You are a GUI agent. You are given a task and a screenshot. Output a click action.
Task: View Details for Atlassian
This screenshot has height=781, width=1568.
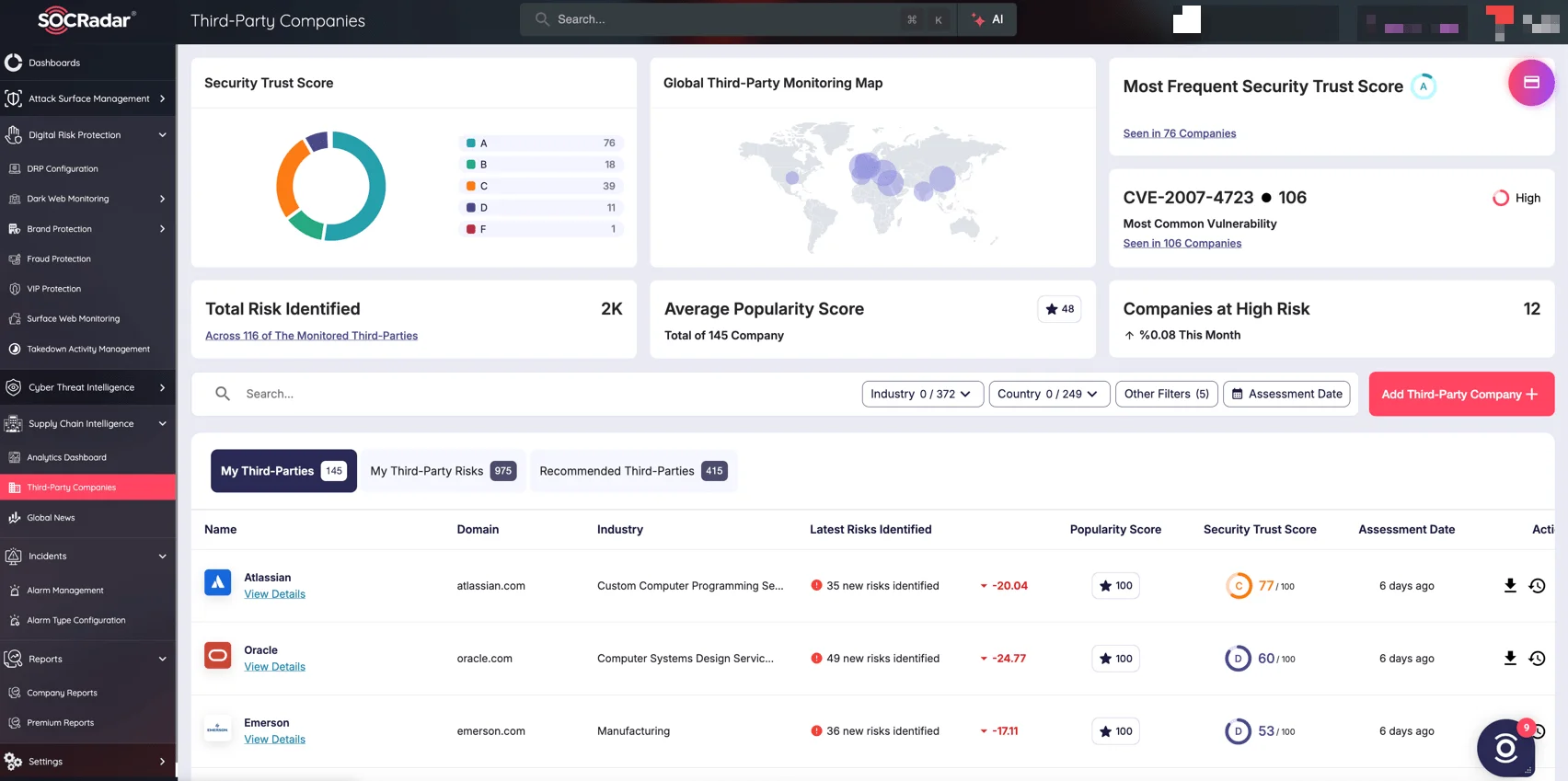point(274,594)
